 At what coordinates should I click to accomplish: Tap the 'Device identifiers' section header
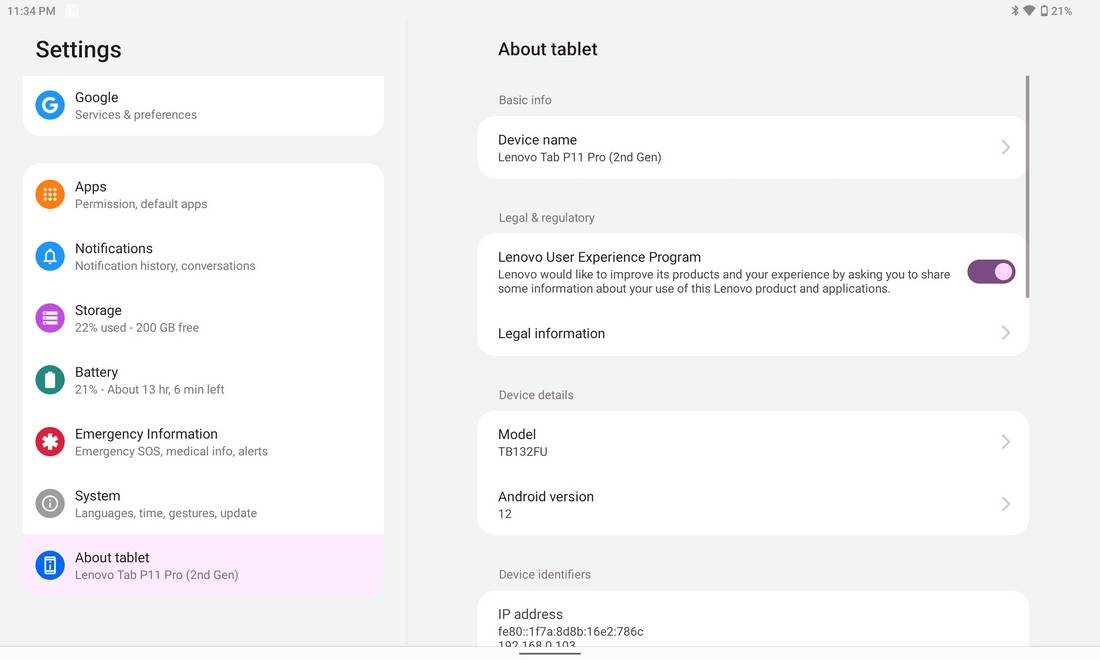544,574
